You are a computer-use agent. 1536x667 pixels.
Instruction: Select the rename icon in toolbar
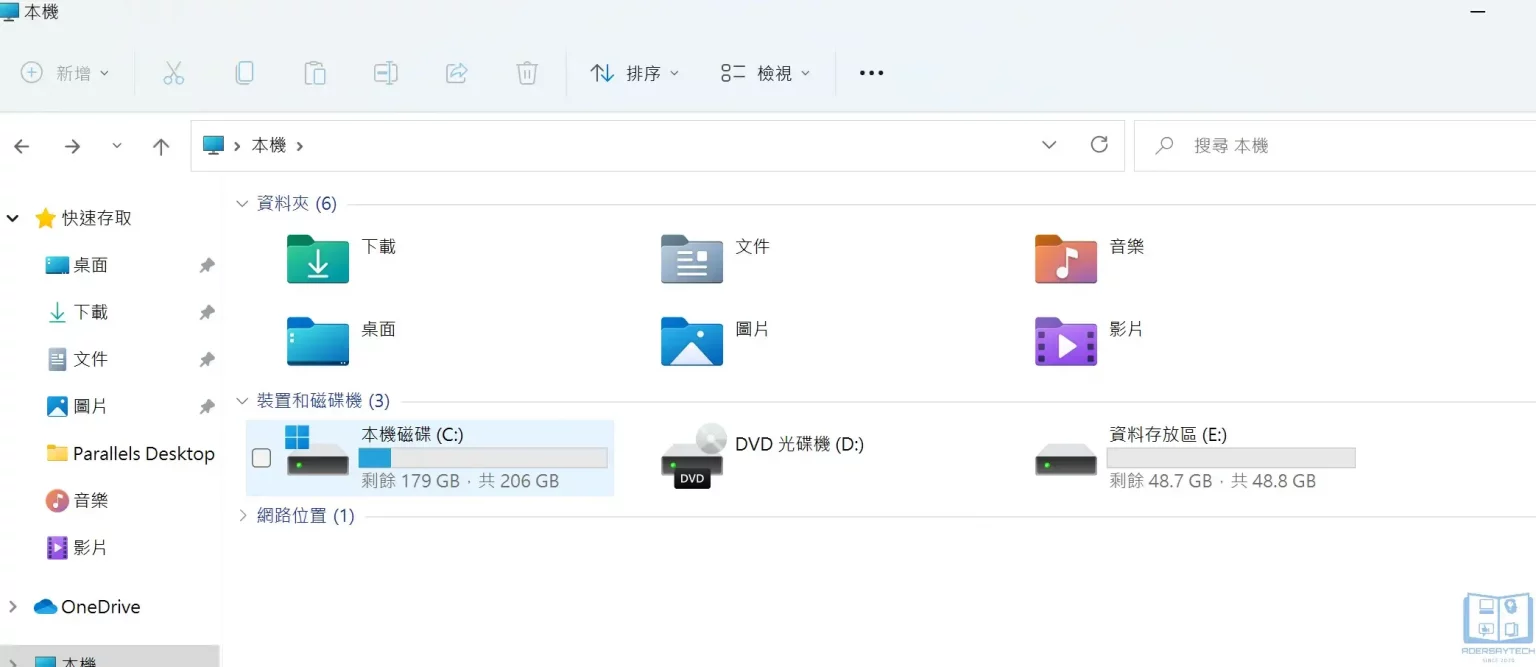click(386, 72)
